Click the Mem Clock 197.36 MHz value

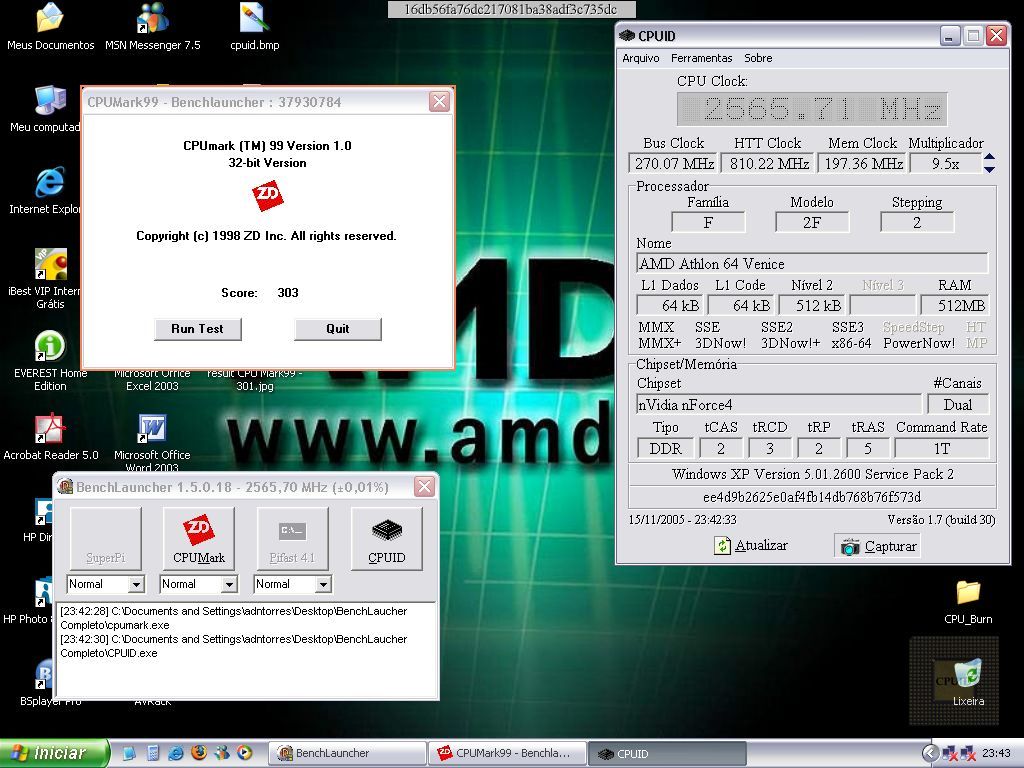coord(863,163)
